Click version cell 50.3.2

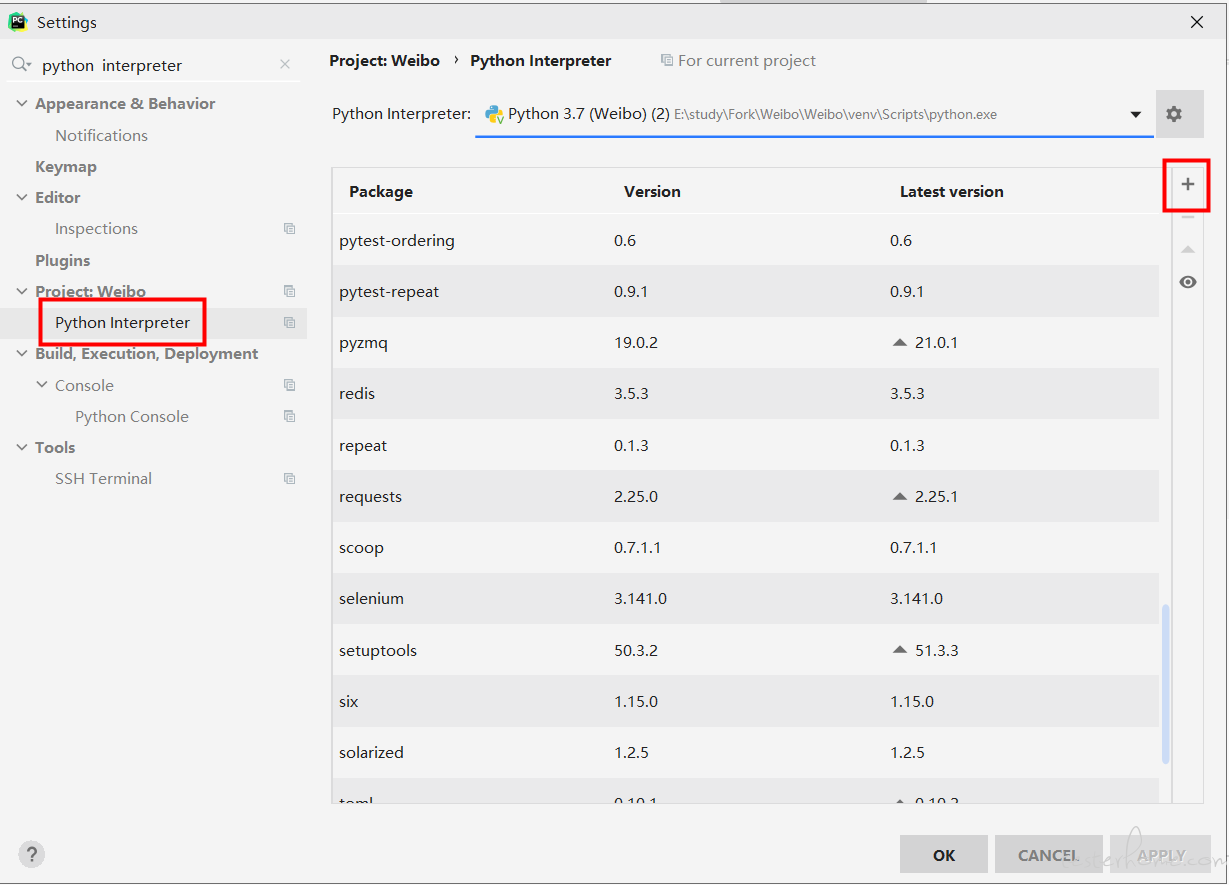[x=636, y=651]
